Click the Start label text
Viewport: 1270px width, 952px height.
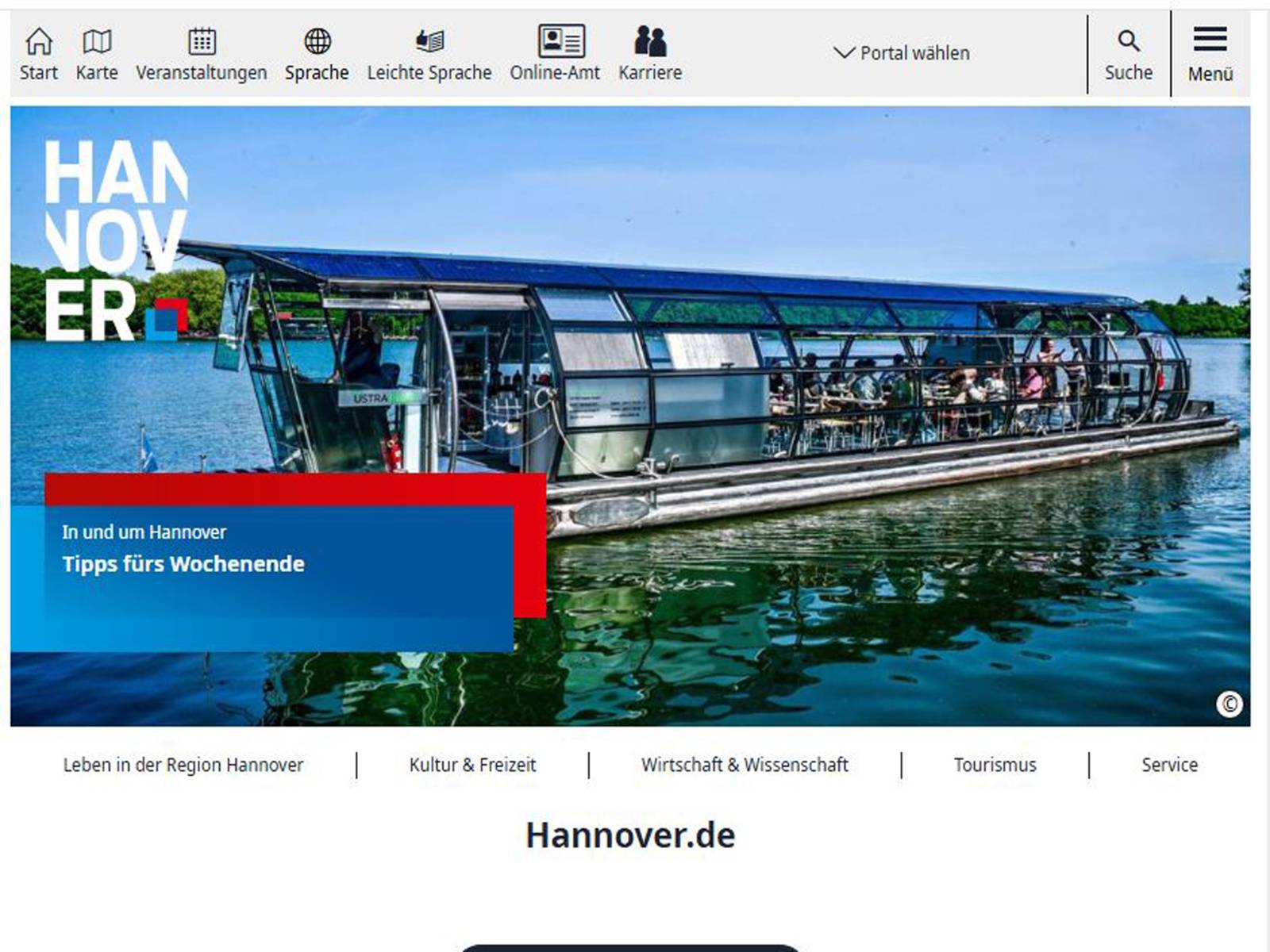[x=39, y=73]
